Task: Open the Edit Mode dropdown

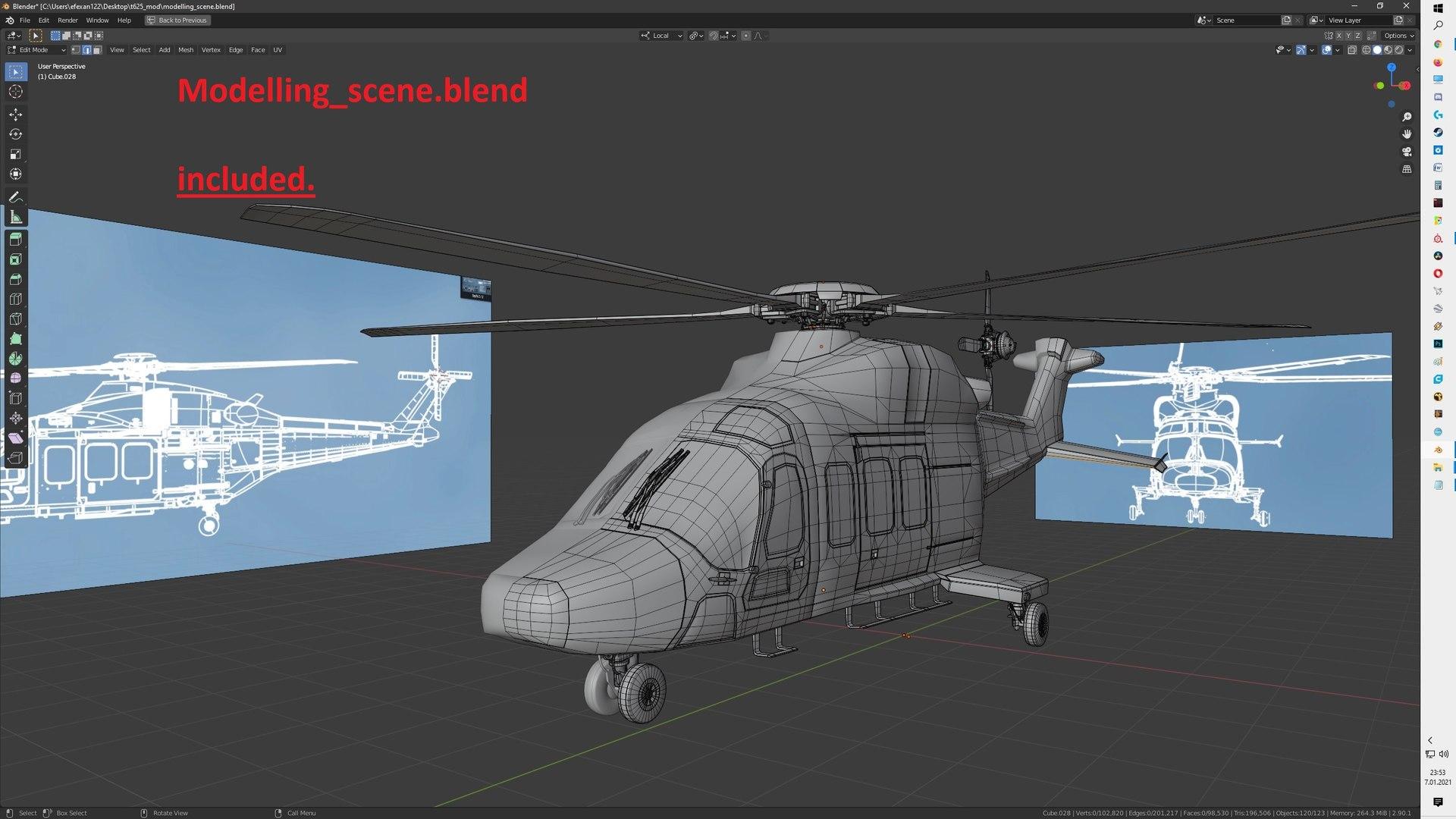Action: (37, 50)
